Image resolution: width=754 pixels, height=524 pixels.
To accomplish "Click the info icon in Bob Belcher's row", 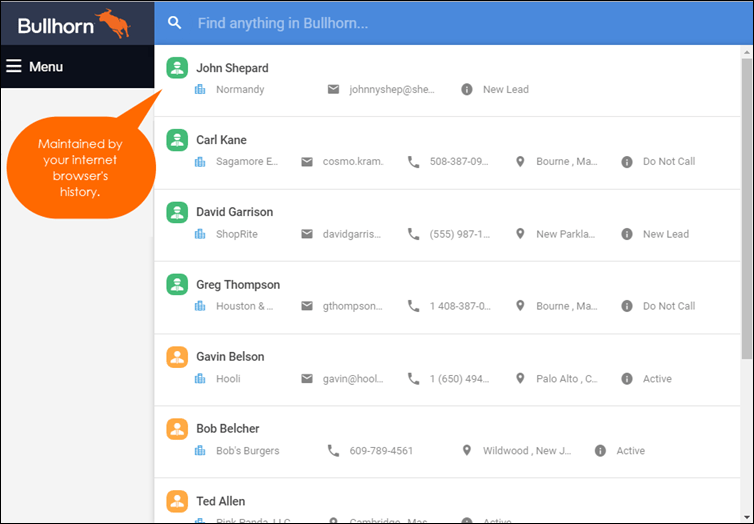I will point(600,451).
